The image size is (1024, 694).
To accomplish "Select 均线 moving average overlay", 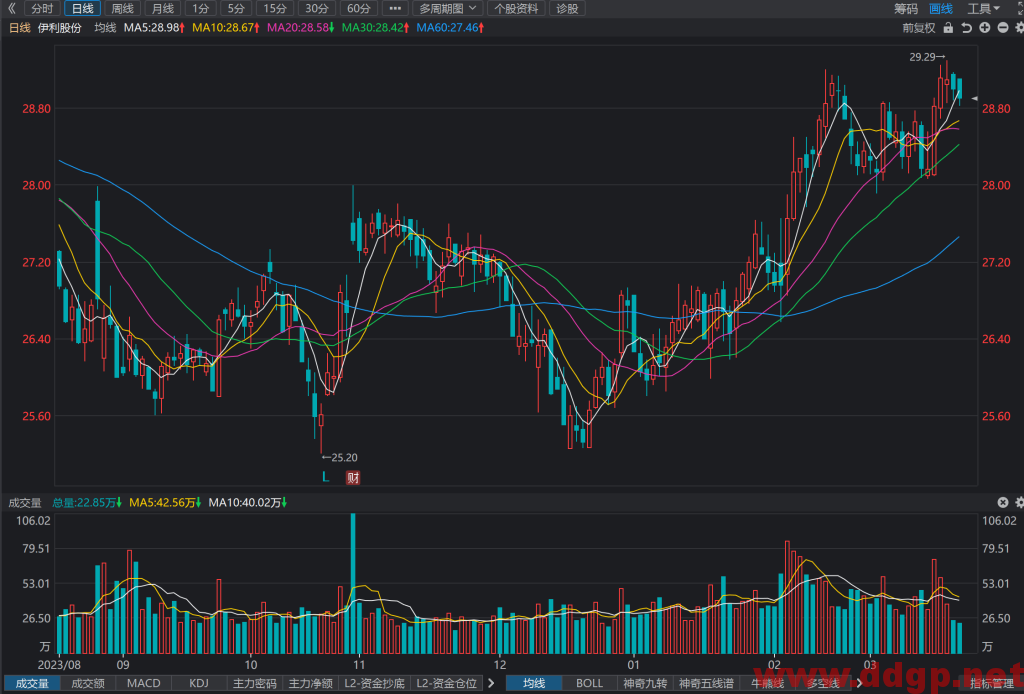I will tap(534, 683).
